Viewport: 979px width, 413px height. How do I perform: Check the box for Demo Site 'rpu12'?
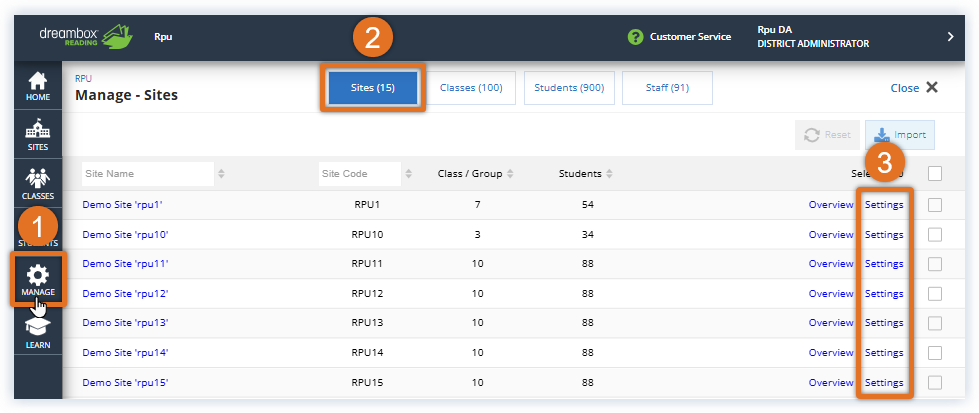click(x=935, y=294)
